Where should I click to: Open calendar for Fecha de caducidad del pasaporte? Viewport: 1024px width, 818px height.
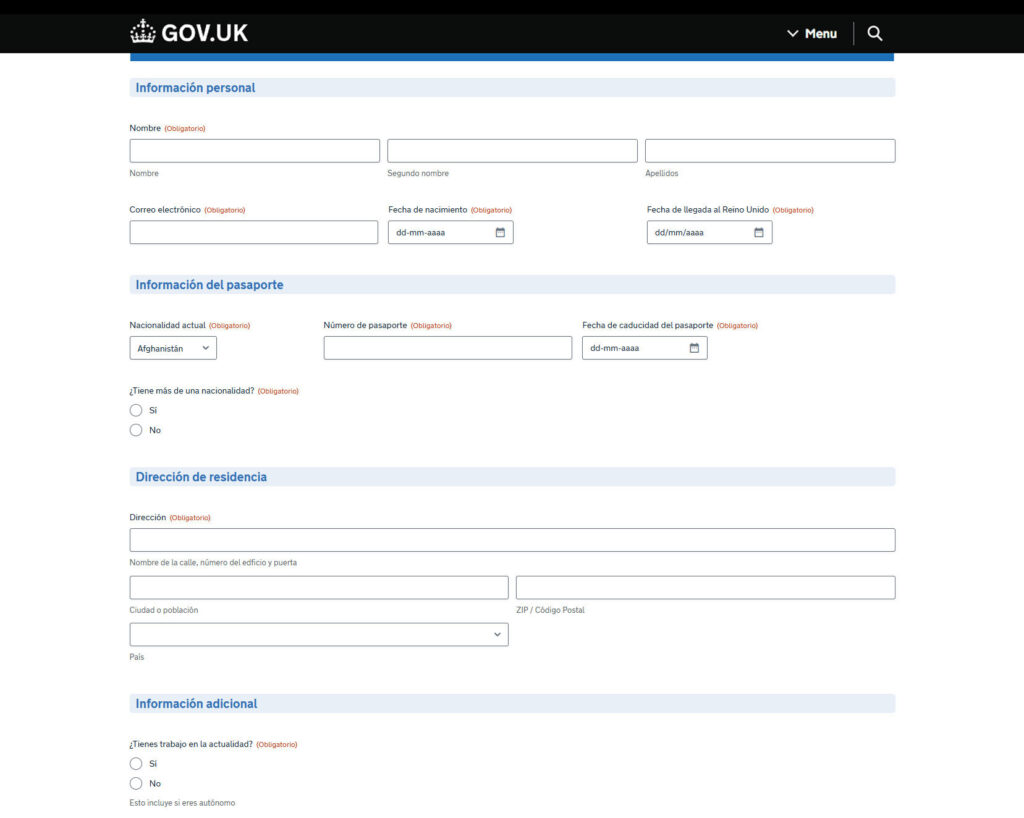[x=694, y=348]
